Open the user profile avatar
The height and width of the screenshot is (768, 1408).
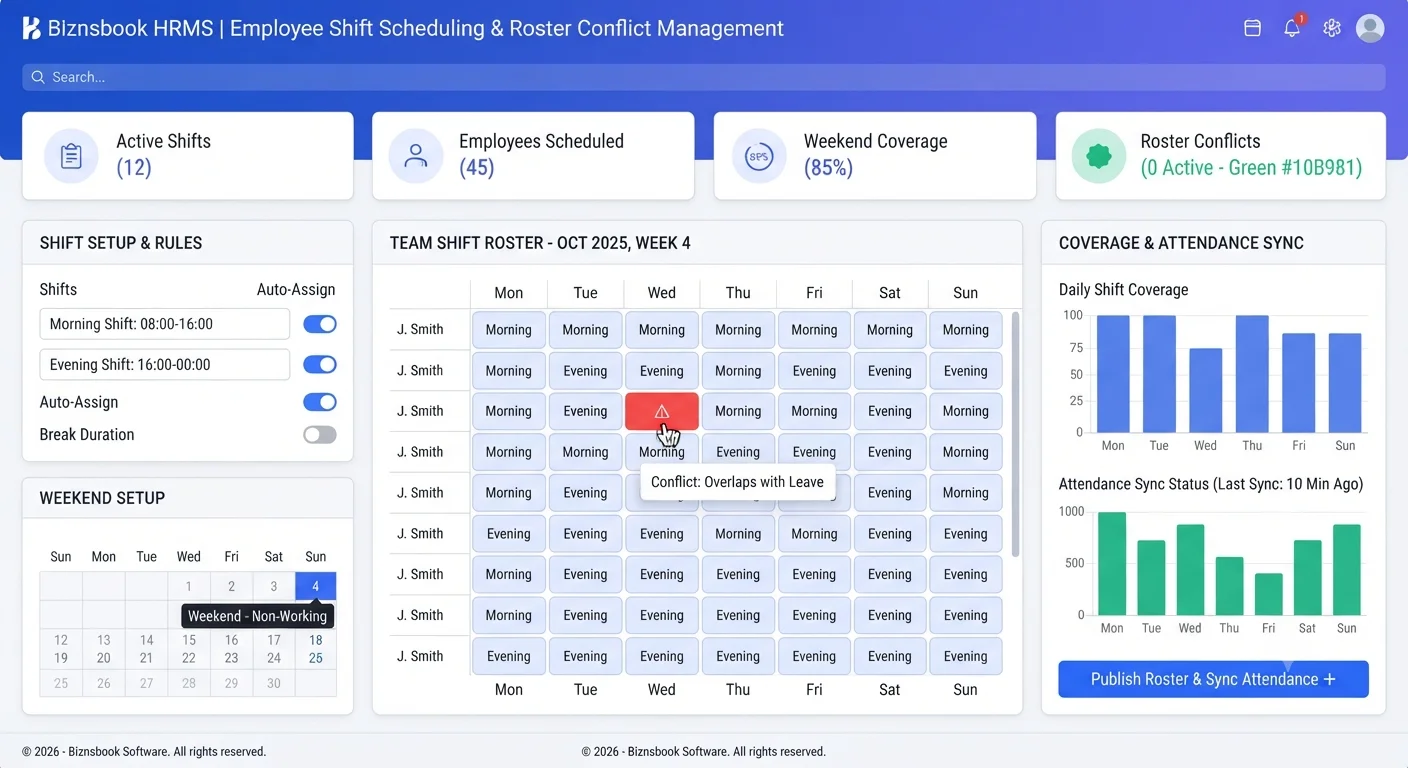(1370, 28)
